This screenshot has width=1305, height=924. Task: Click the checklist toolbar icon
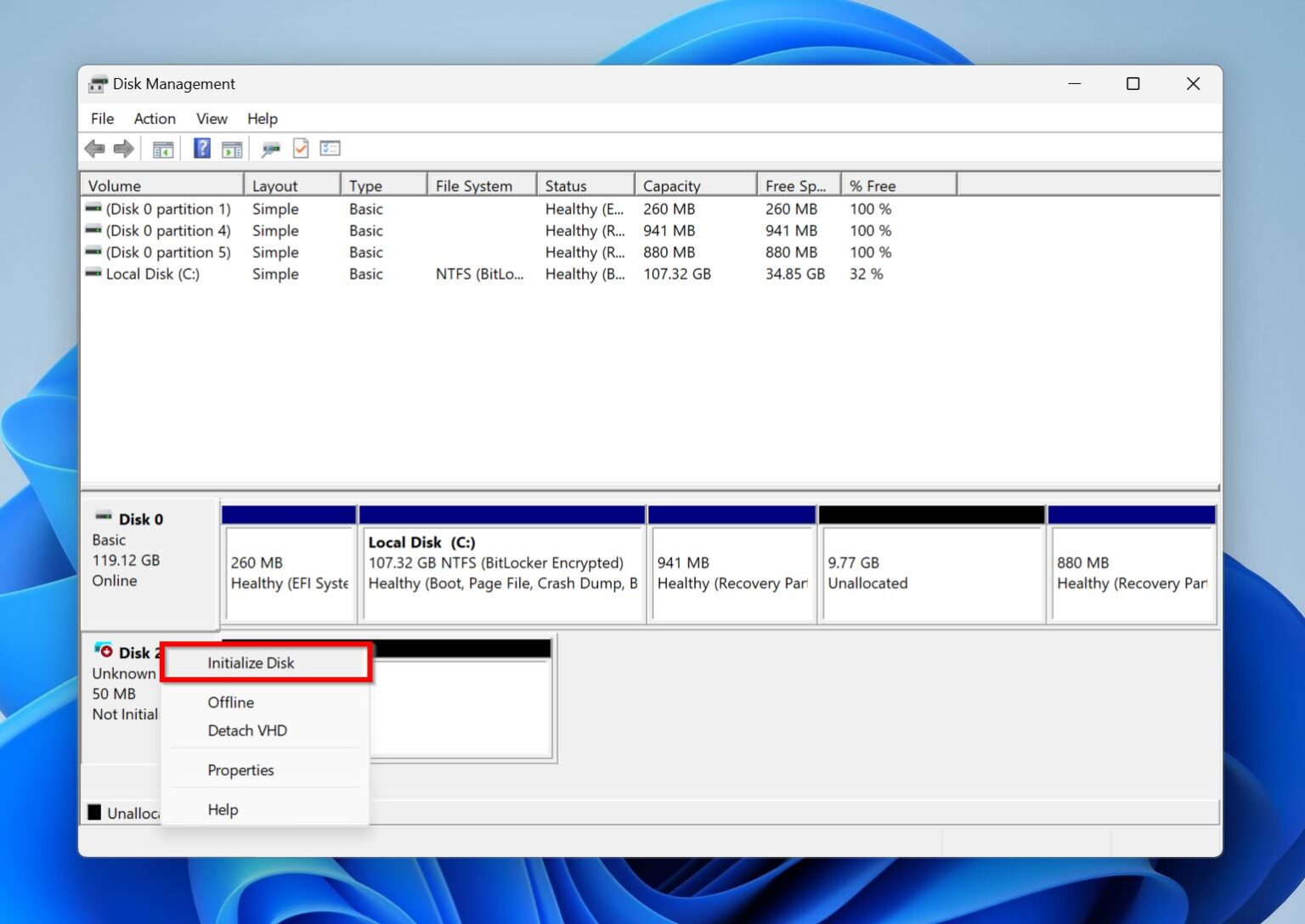pos(330,149)
